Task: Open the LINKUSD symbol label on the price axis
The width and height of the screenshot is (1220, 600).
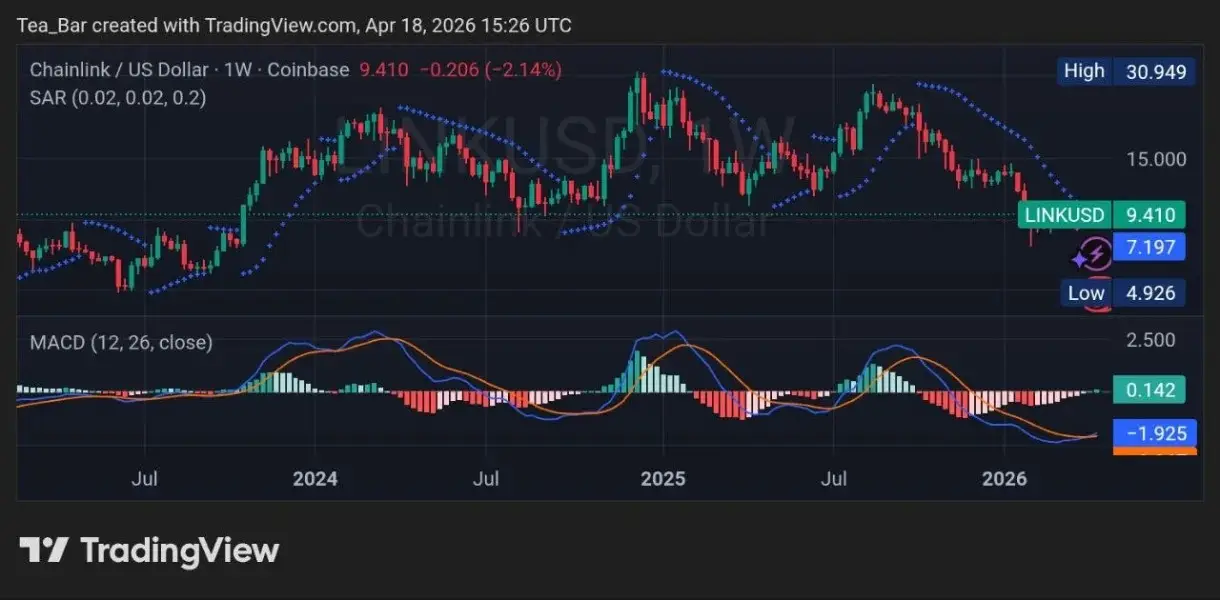Action: point(1062,214)
